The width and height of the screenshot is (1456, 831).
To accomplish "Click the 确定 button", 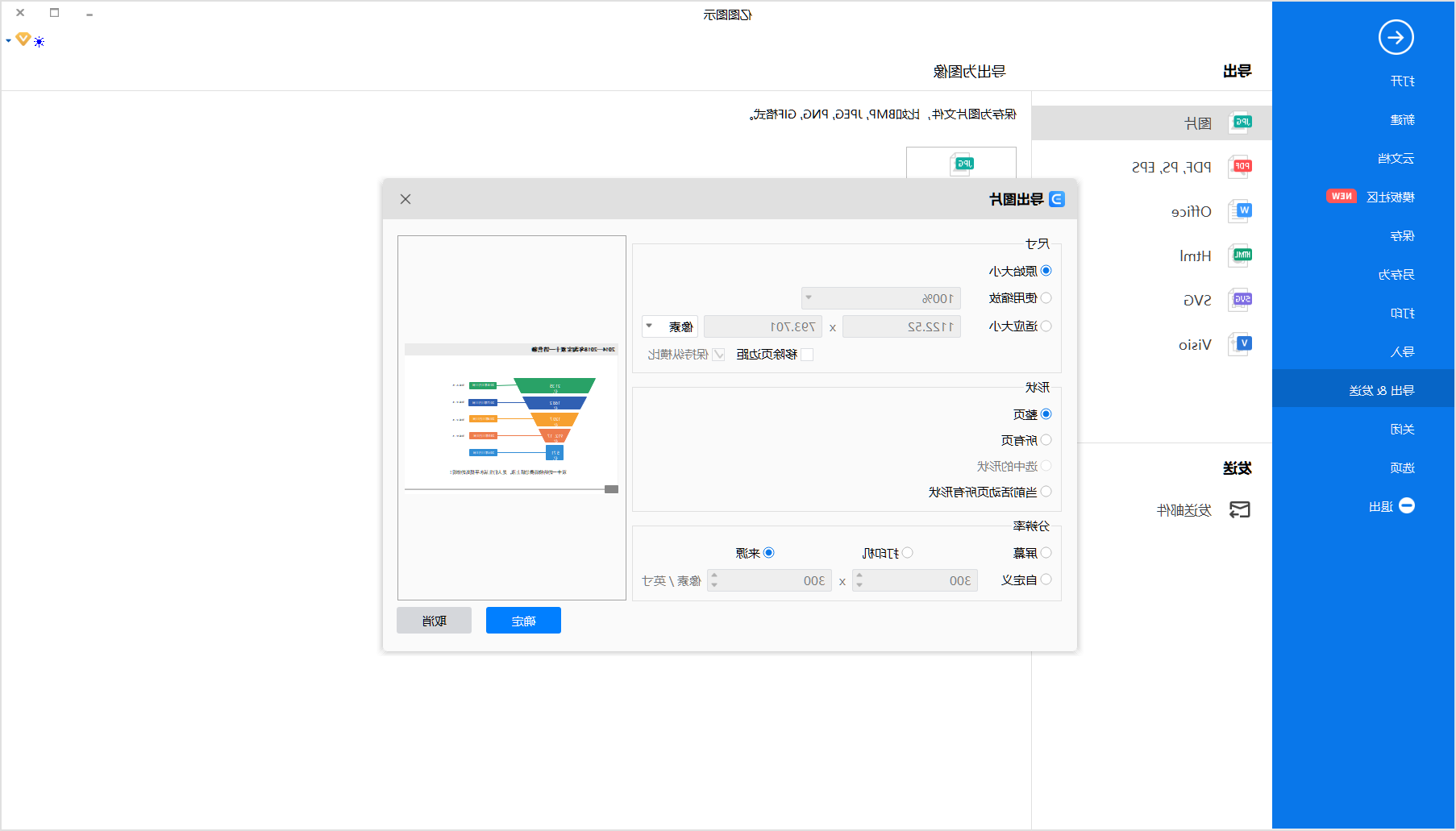I will coord(523,621).
